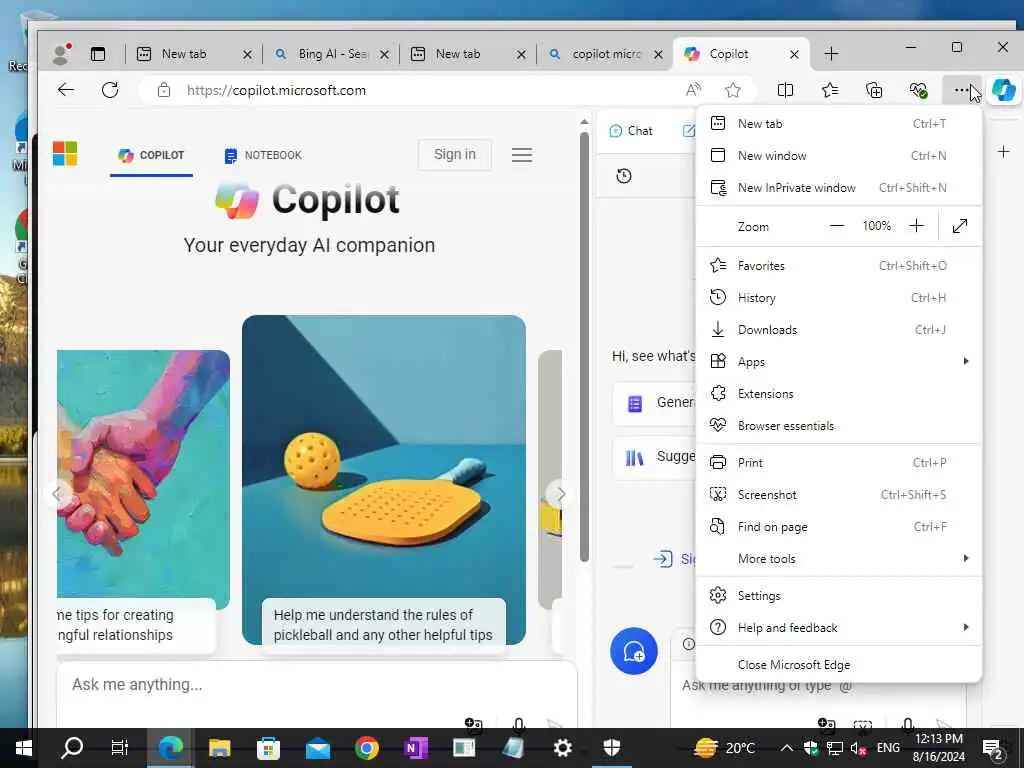Select the COPILOT page tab
The height and width of the screenshot is (768, 1024).
[152, 155]
